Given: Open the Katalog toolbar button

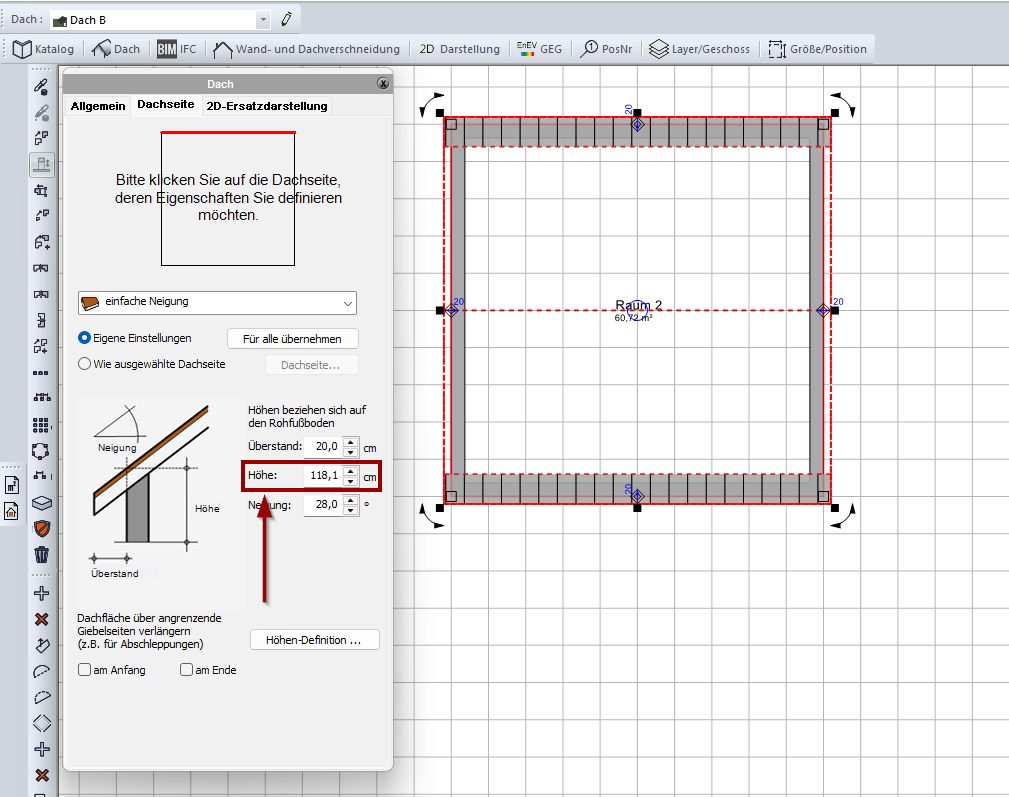Looking at the screenshot, I should point(44,48).
